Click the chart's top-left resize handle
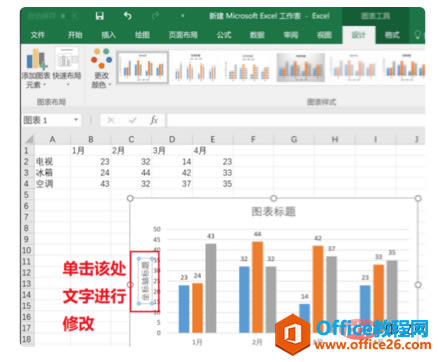The height and width of the screenshot is (362, 438). point(130,198)
